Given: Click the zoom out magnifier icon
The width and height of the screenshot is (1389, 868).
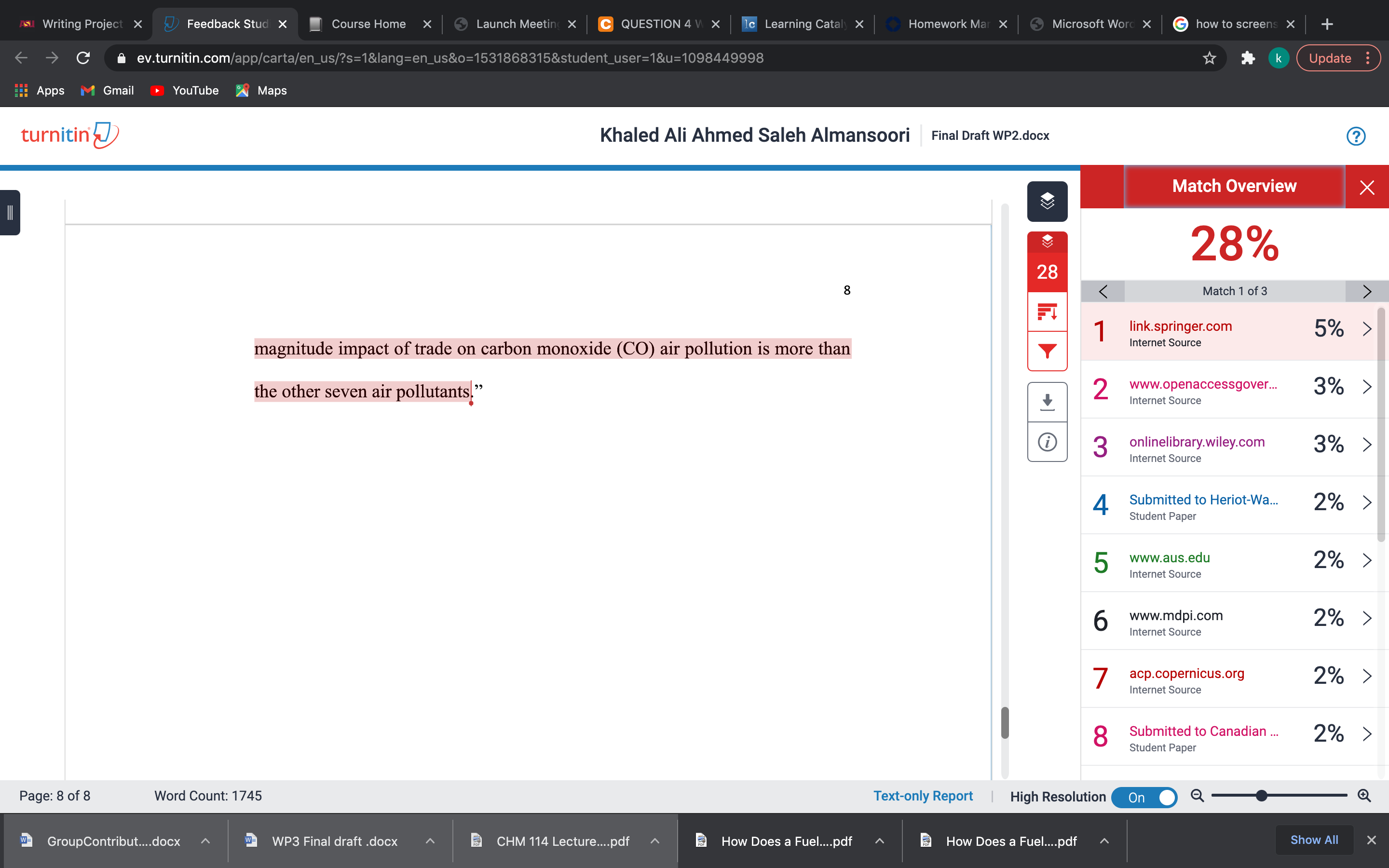Looking at the screenshot, I should point(1197,796).
